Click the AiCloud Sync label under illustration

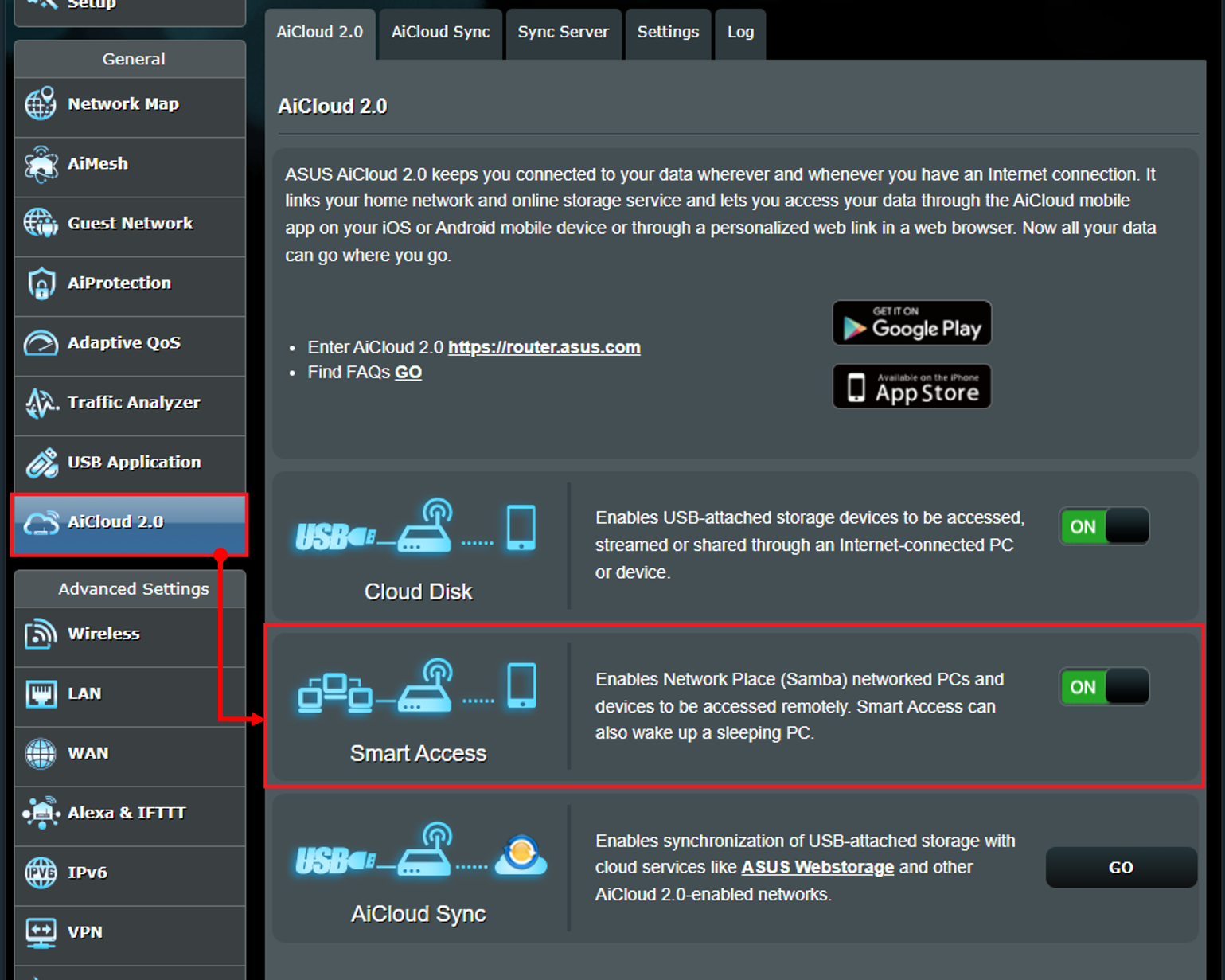[x=419, y=914]
